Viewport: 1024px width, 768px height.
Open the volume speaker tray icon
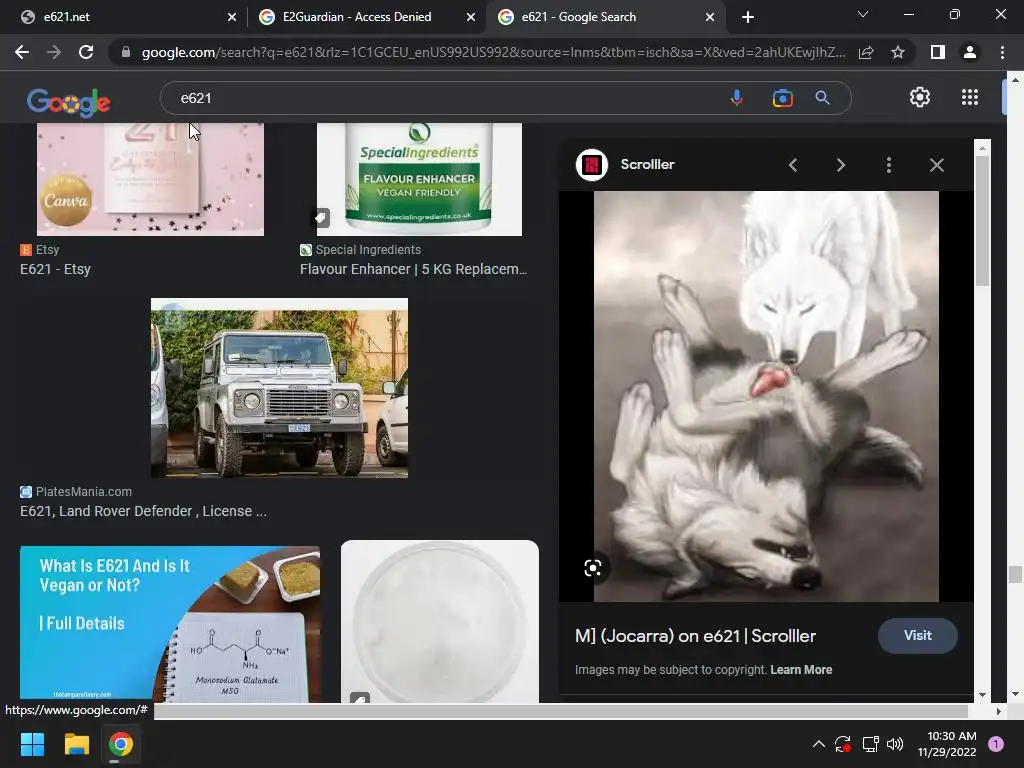(895, 744)
